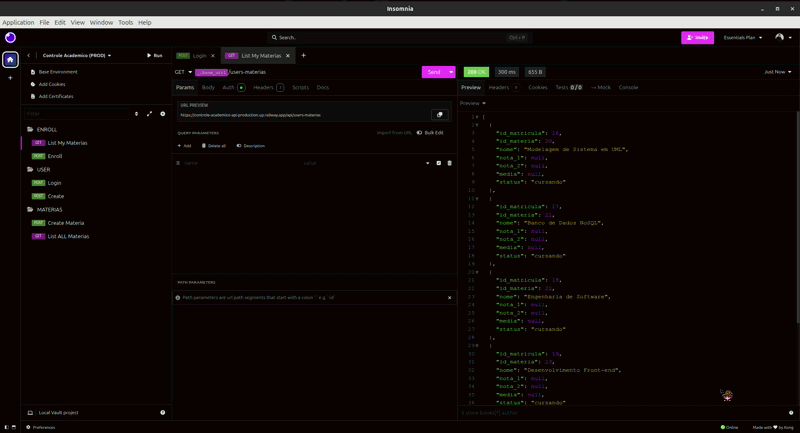800x433 pixels.
Task: Open a new request tab with plus
Action: pos(304,55)
